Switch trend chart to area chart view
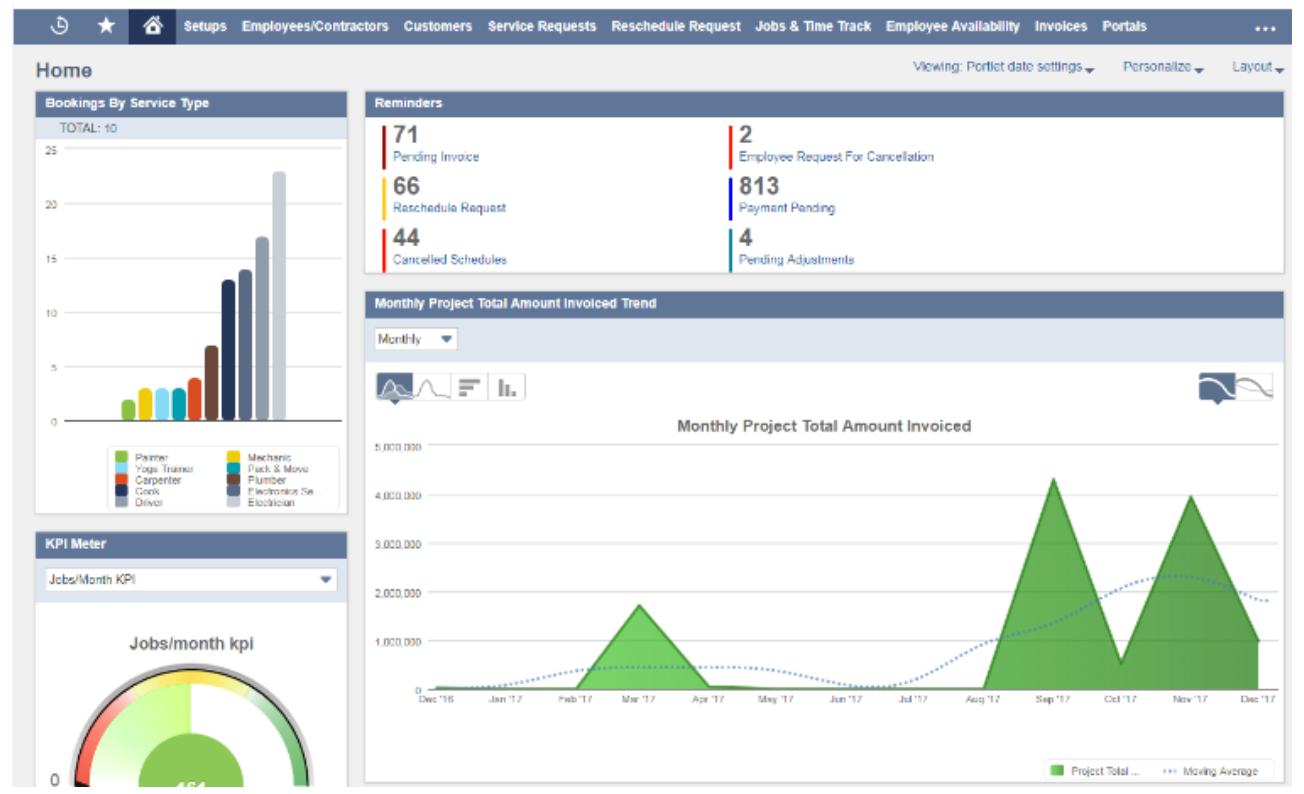Viewport: 1304px width, 794px height. pos(394,387)
